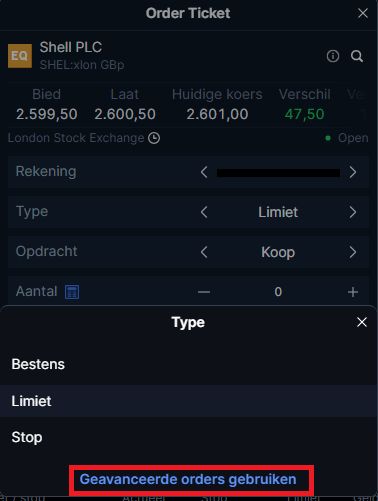This screenshot has width=378, height=501.
Task: Decrease Aantal with the minus button
Action: [x=204, y=292]
